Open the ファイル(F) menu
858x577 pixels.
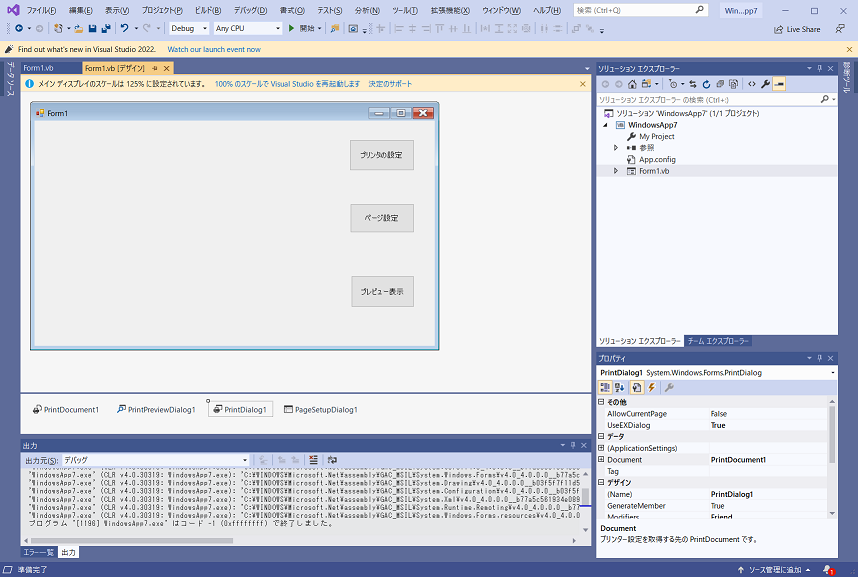coord(42,10)
